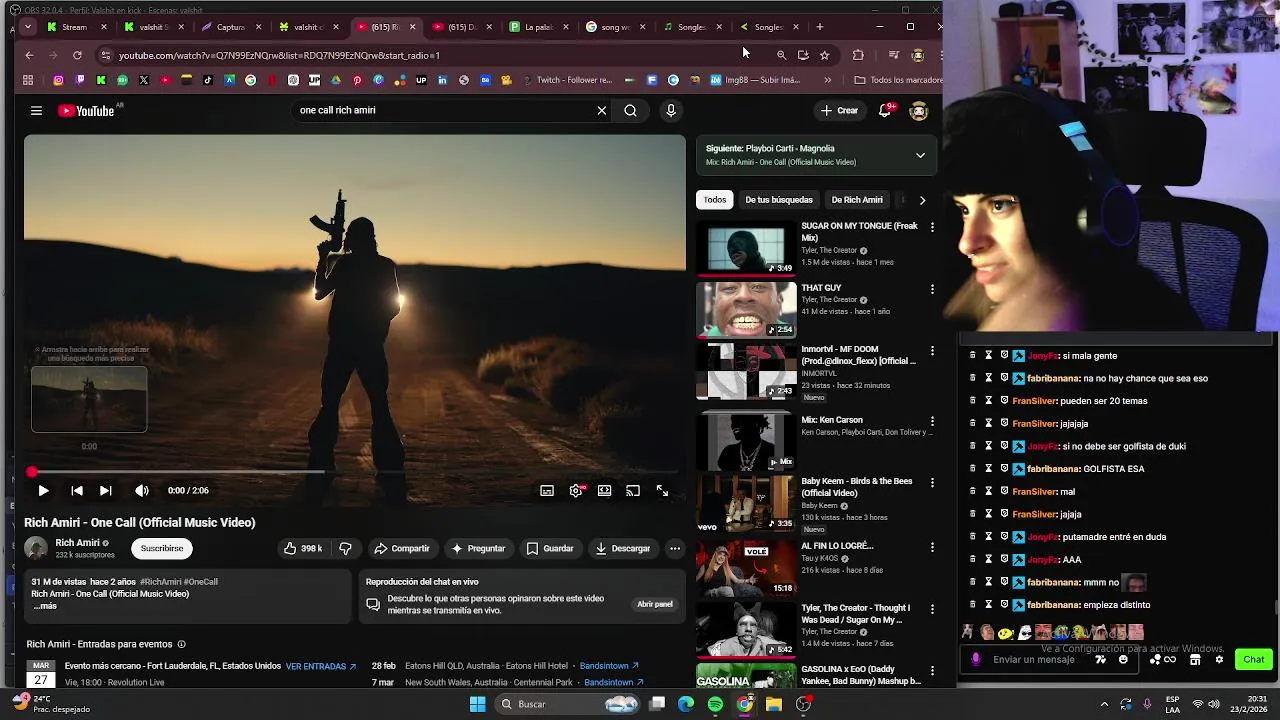Screen dimensions: 1280x720
Task: Clear the YouTube search box text
Action: pyautogui.click(x=601, y=111)
